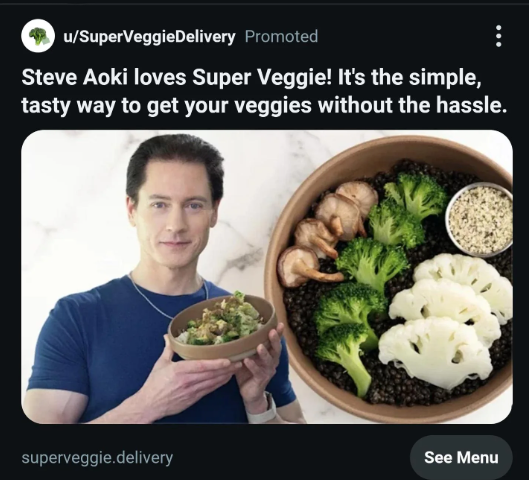Click the white cauliflower florets

point(445,320)
